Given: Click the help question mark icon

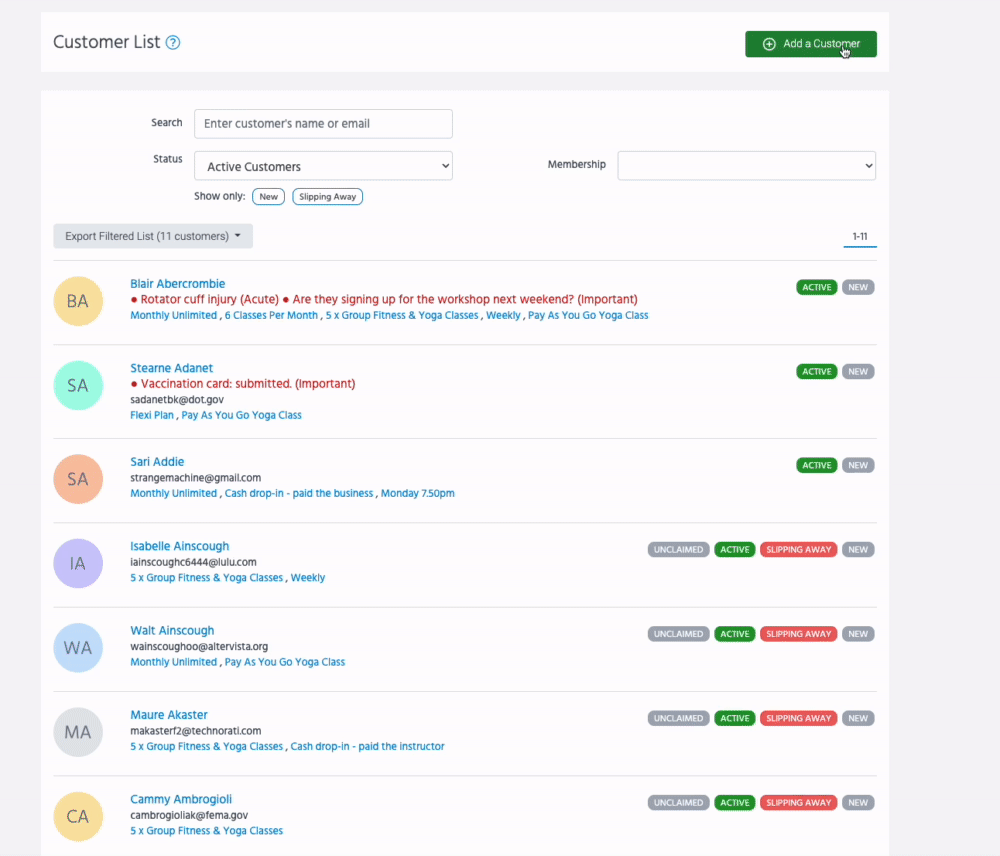Looking at the screenshot, I should coord(173,43).
